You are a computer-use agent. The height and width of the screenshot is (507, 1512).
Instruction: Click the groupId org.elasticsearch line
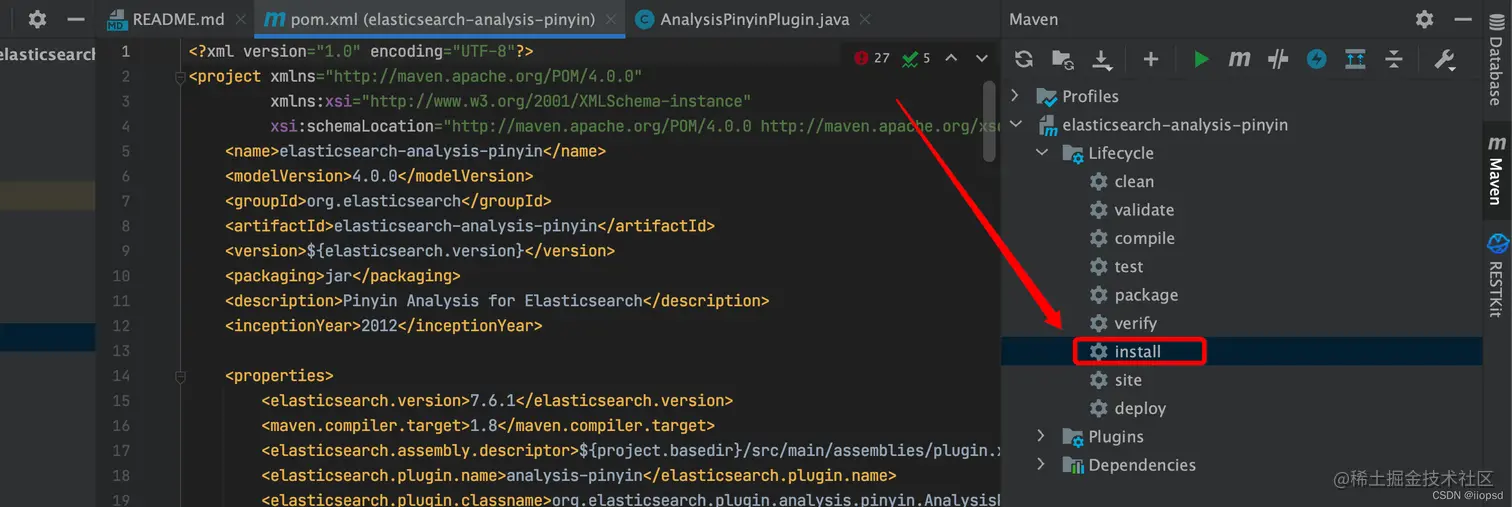click(388, 201)
